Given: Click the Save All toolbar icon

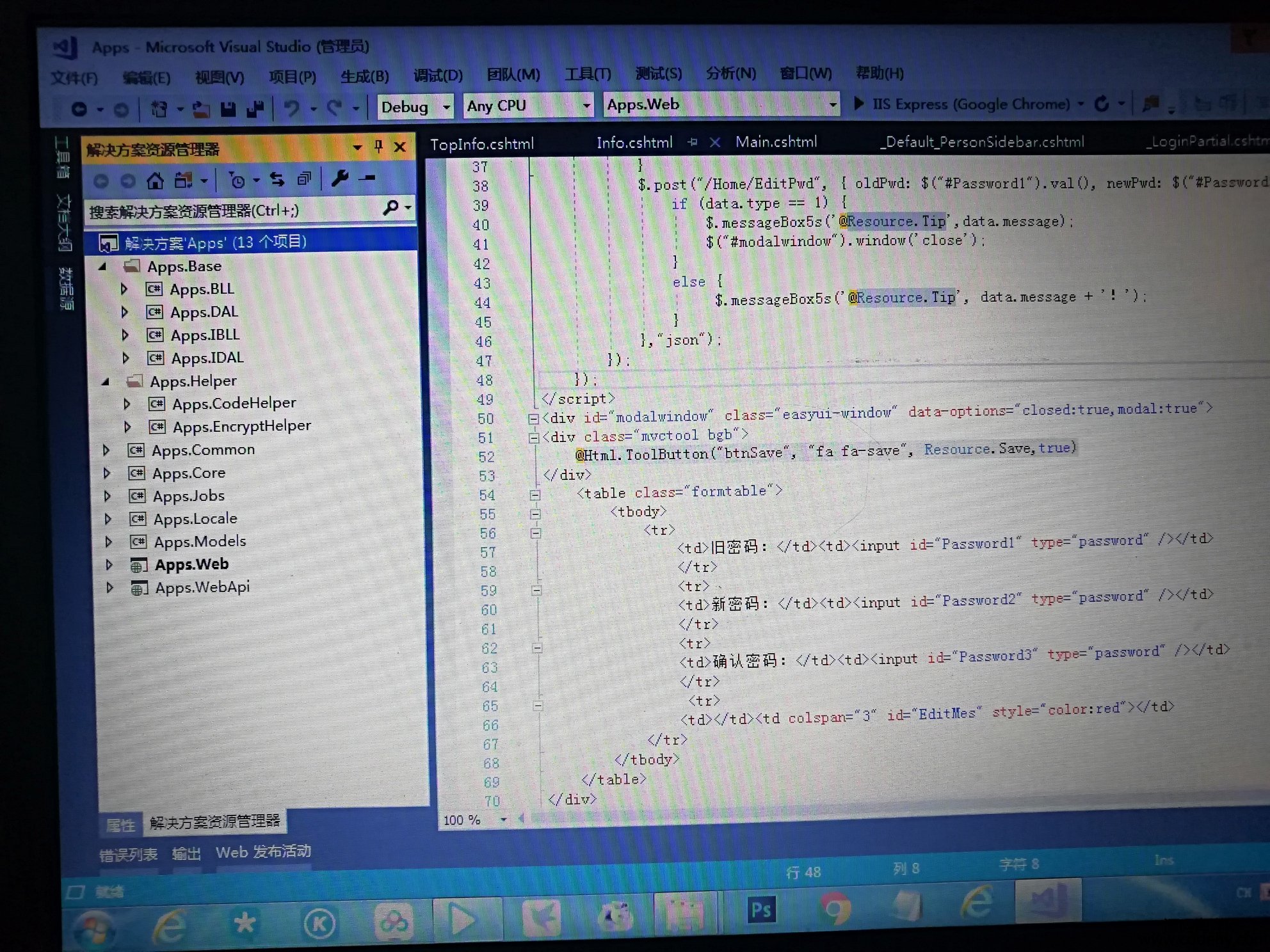Looking at the screenshot, I should [255, 109].
